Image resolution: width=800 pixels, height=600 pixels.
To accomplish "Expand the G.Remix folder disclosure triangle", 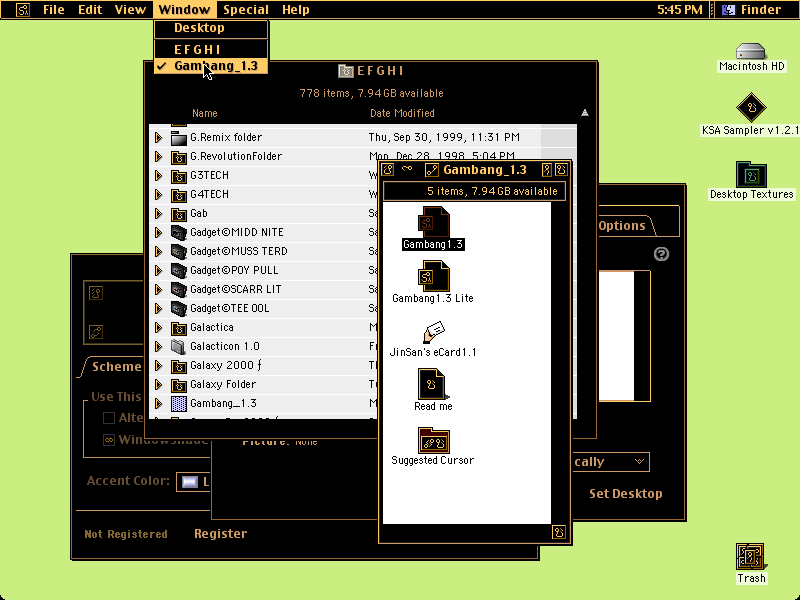I will [x=158, y=138].
